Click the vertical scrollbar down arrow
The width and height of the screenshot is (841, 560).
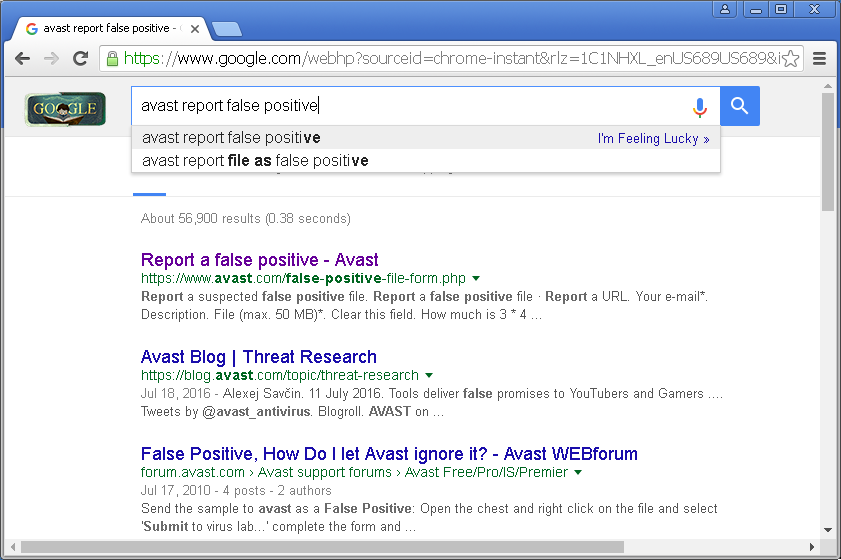[x=828, y=530]
